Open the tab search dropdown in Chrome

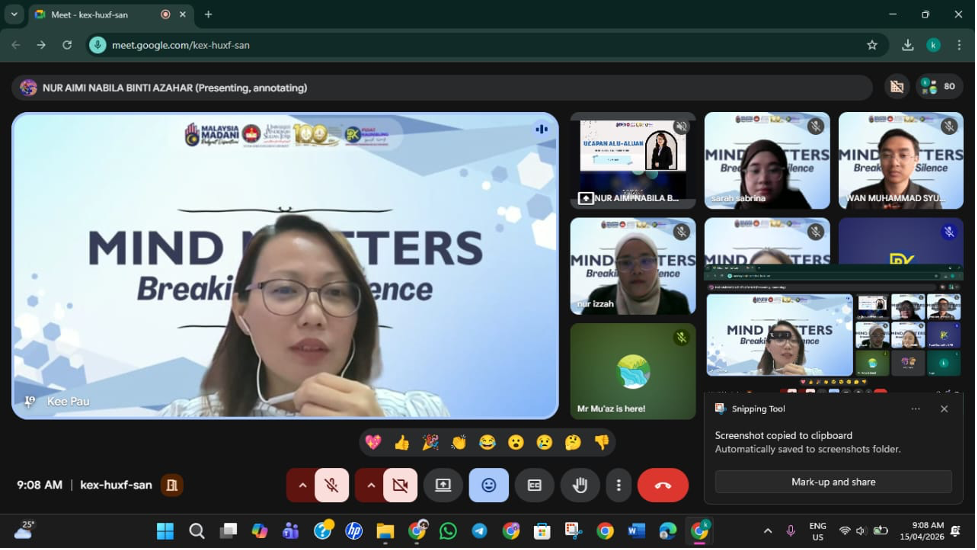click(x=14, y=15)
